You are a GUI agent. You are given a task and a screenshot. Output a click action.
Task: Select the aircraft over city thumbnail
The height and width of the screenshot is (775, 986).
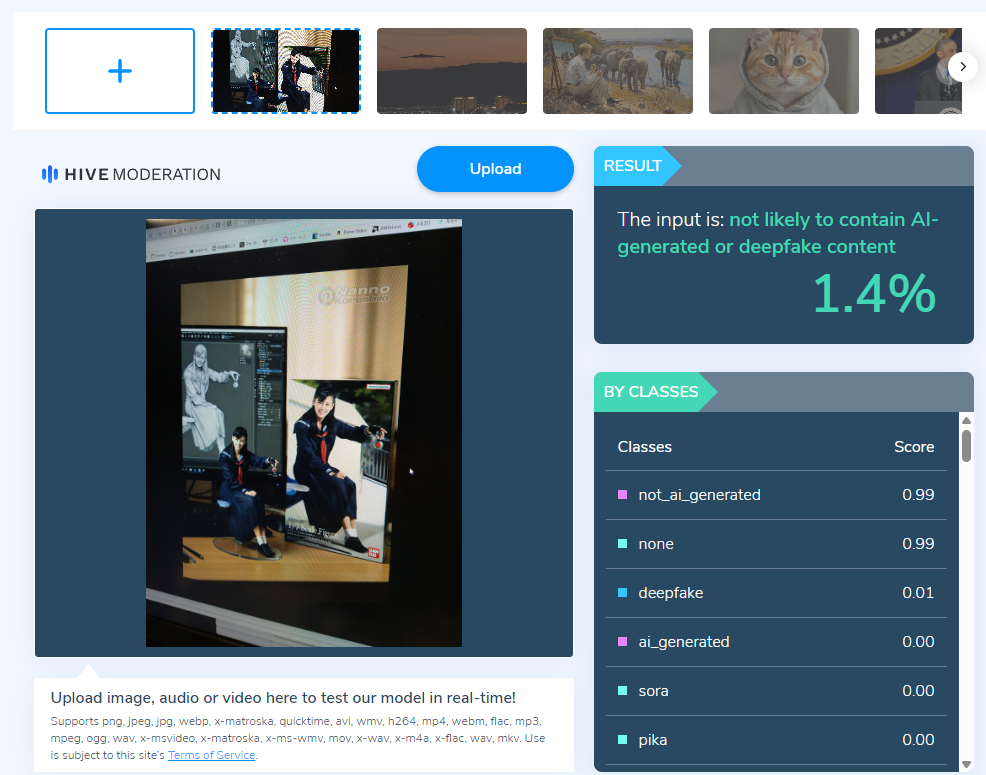point(451,71)
